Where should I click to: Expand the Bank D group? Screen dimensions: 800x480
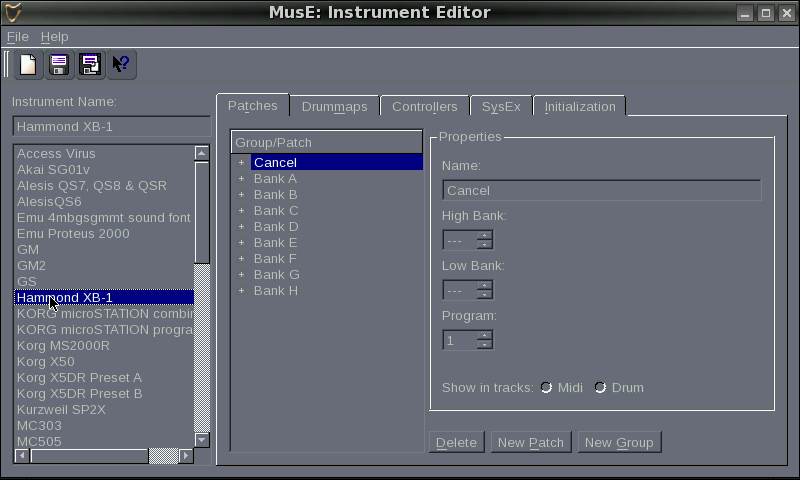(241, 226)
